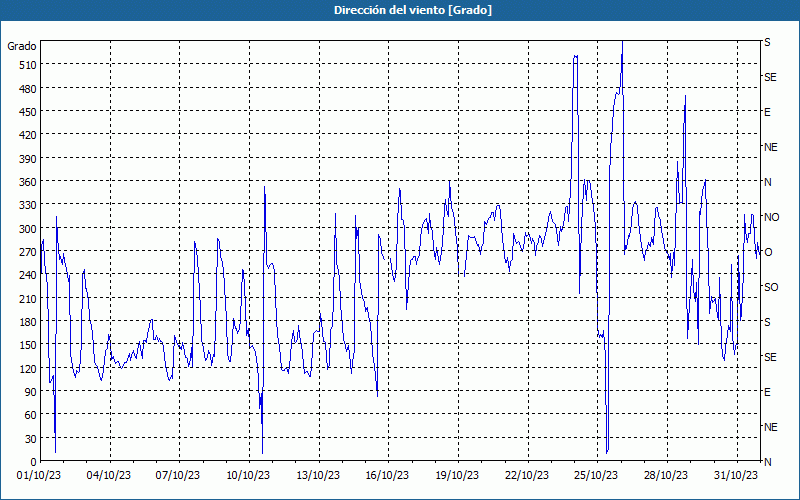Select the "Grado" unit label on the vertical axis
Viewport: 800px width, 500px height.
coord(22,46)
